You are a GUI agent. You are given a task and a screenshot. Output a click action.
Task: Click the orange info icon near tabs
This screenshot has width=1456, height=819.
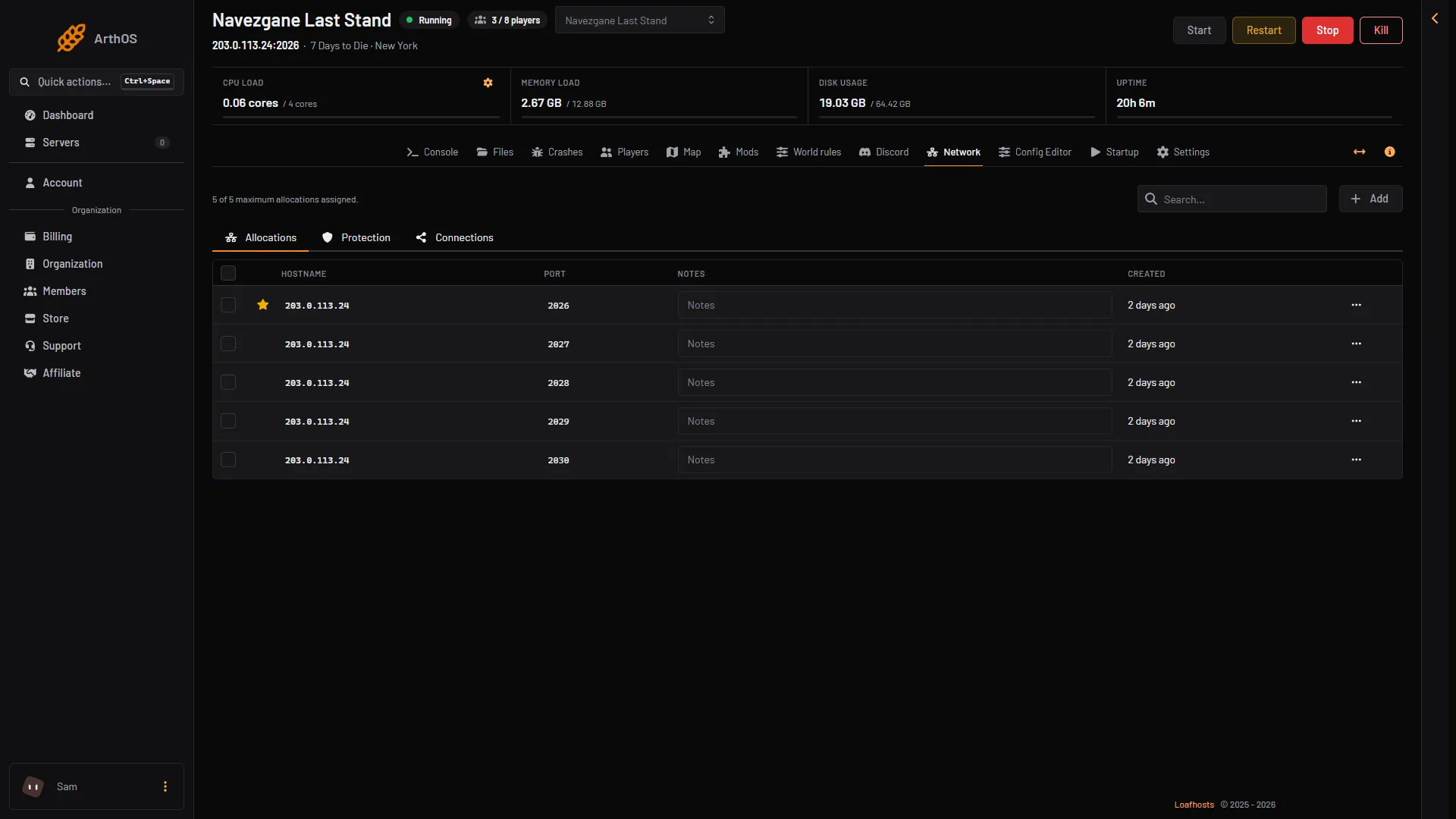[1389, 152]
